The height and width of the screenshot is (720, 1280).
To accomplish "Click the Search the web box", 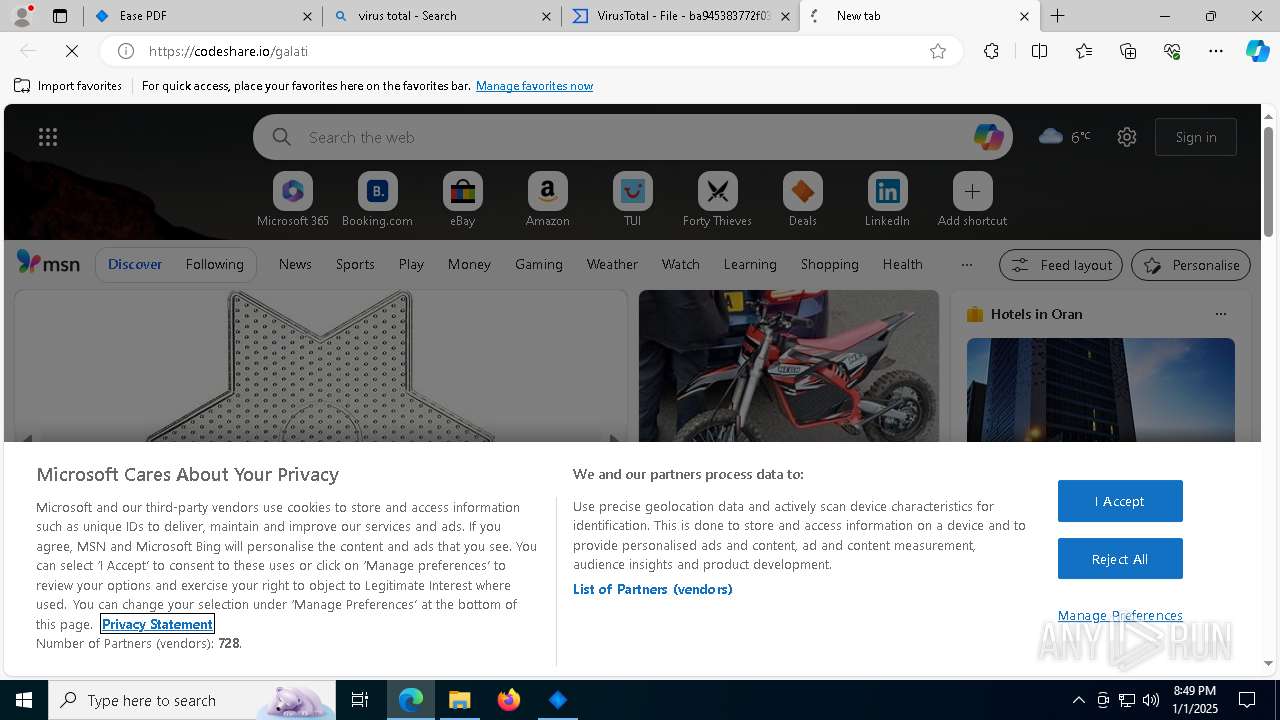I will pyautogui.click(x=632, y=137).
